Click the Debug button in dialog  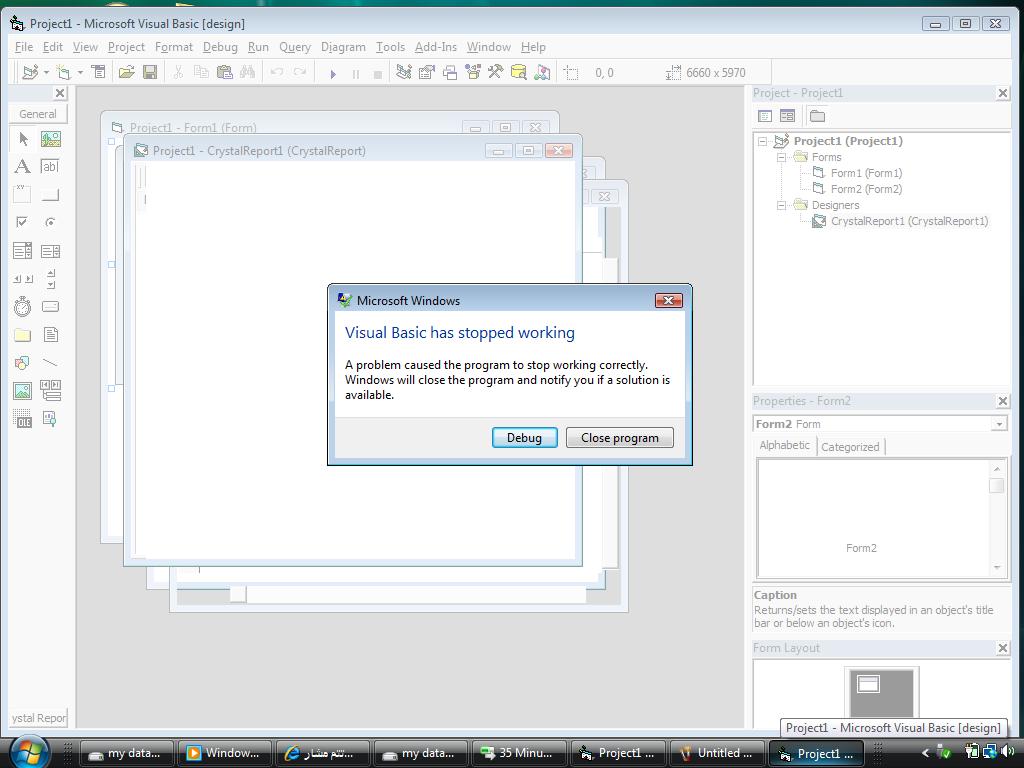(x=524, y=438)
